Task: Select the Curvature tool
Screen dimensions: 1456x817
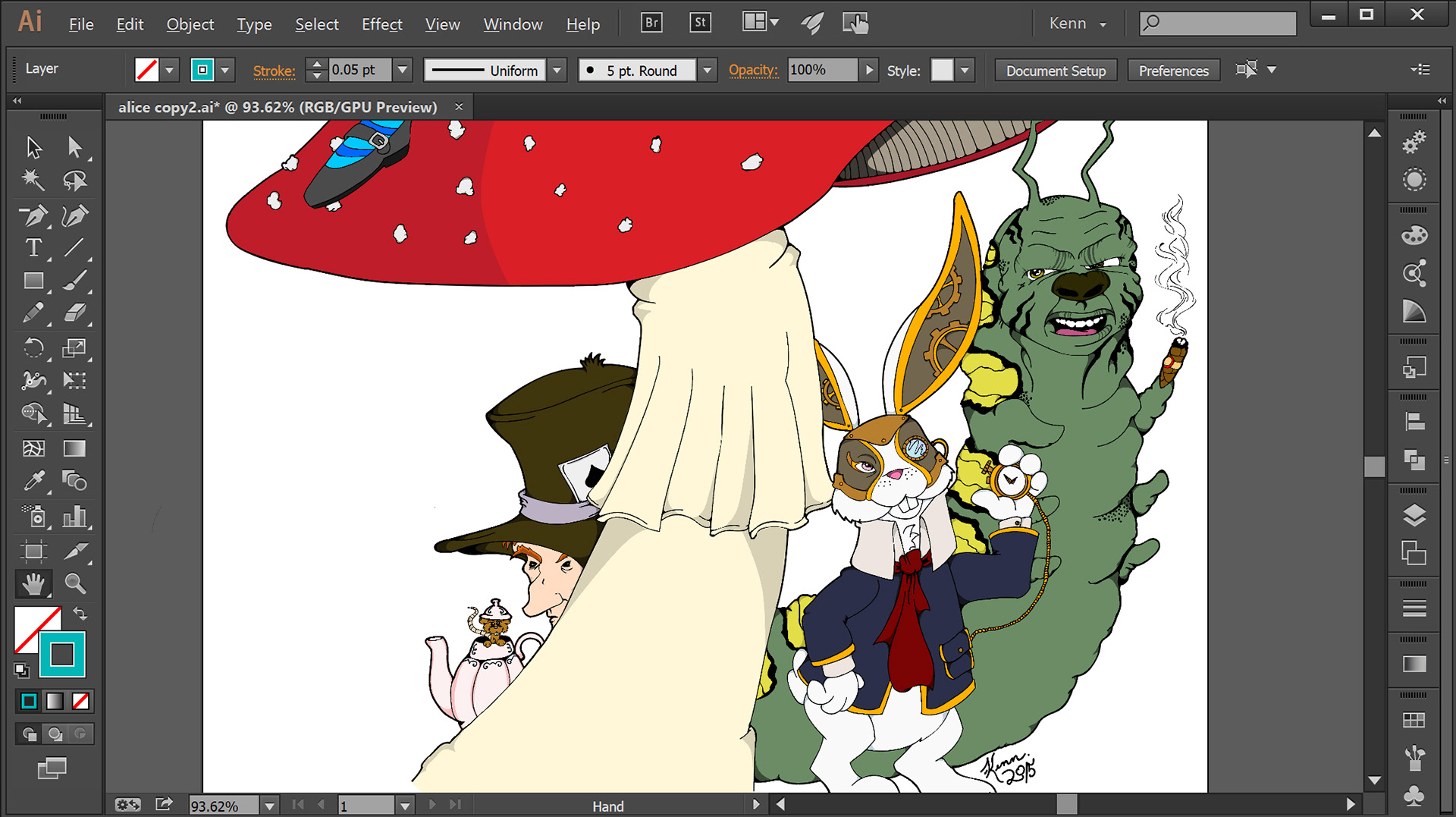Action: click(74, 215)
